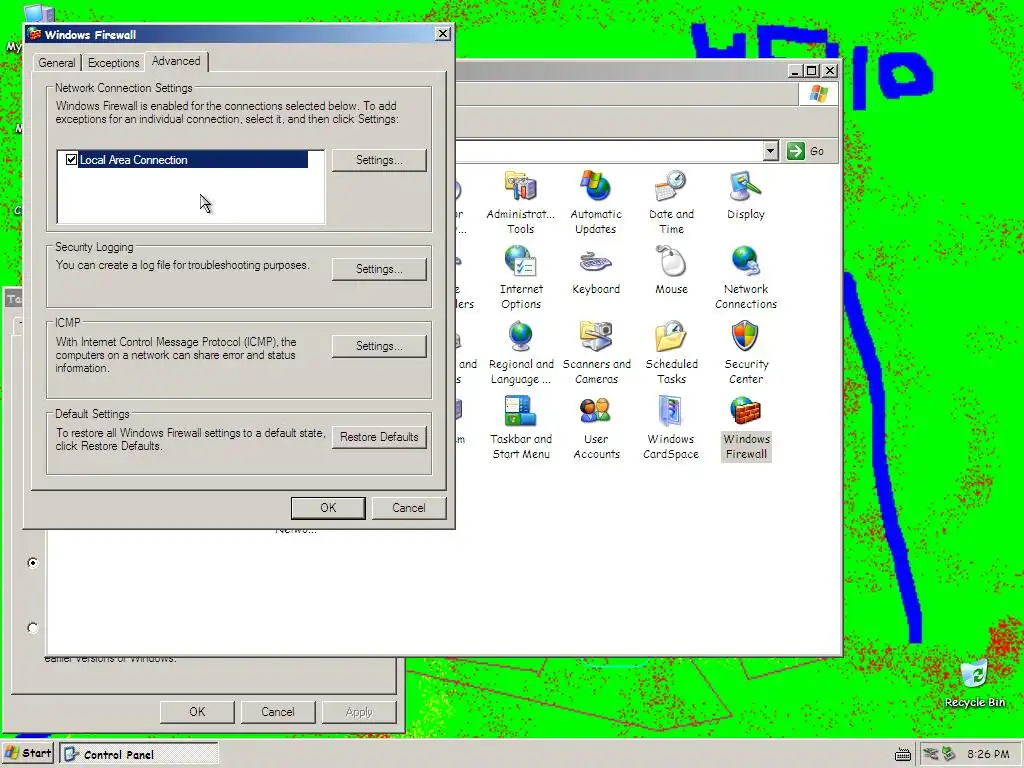The height and width of the screenshot is (768, 1024).
Task: Open Scheduled Tasks icon
Action: (671, 352)
